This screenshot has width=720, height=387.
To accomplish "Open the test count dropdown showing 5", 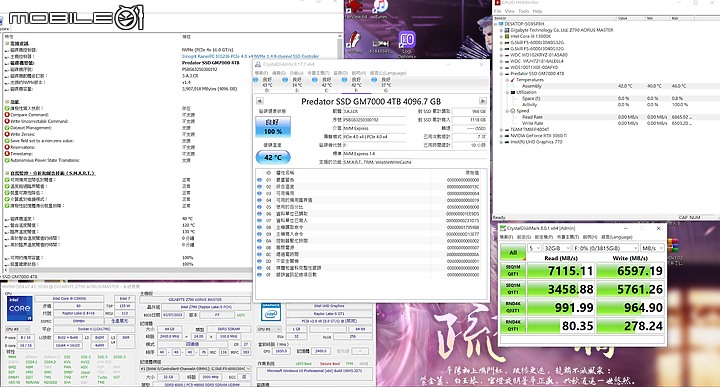I will [534, 248].
